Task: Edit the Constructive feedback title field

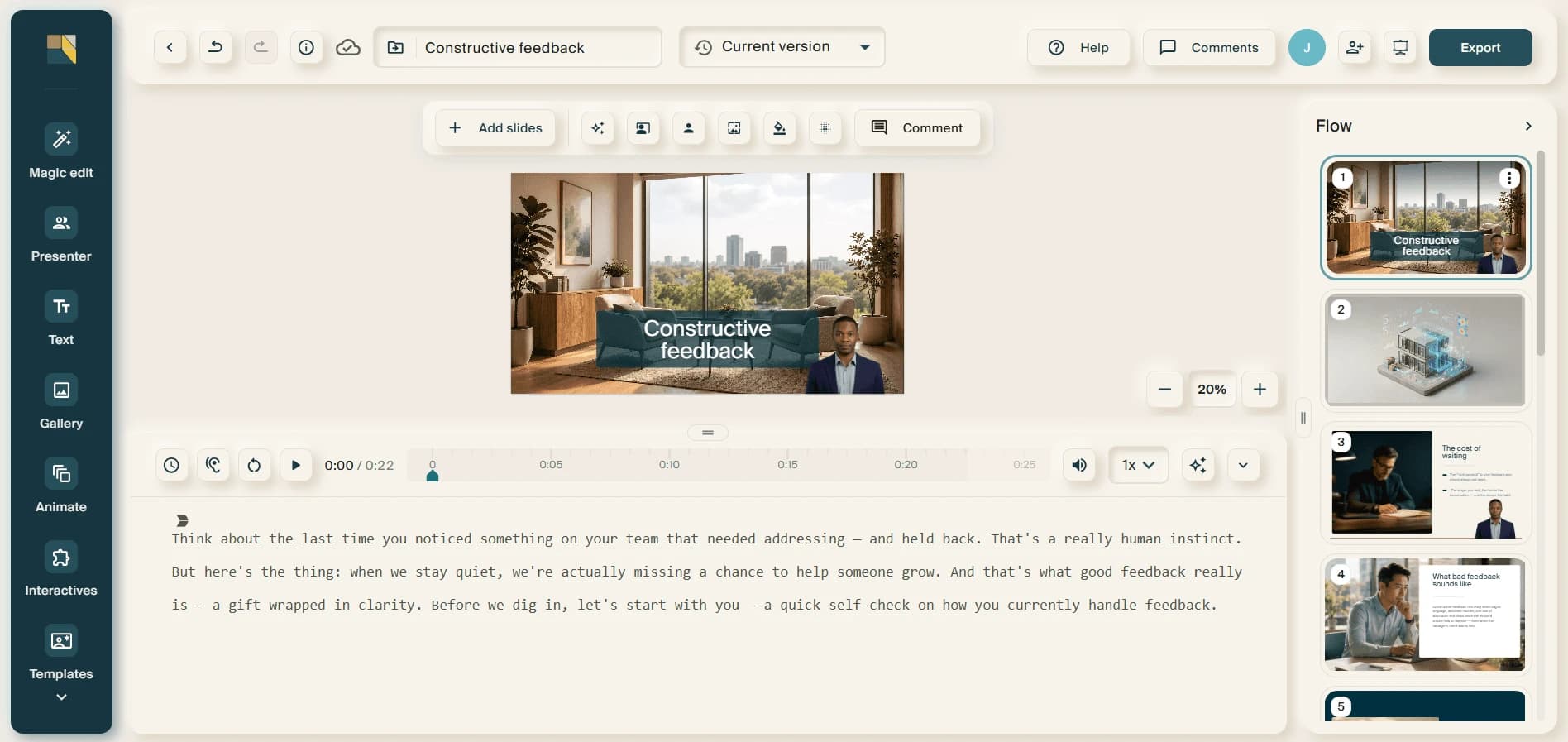Action: 538,48
